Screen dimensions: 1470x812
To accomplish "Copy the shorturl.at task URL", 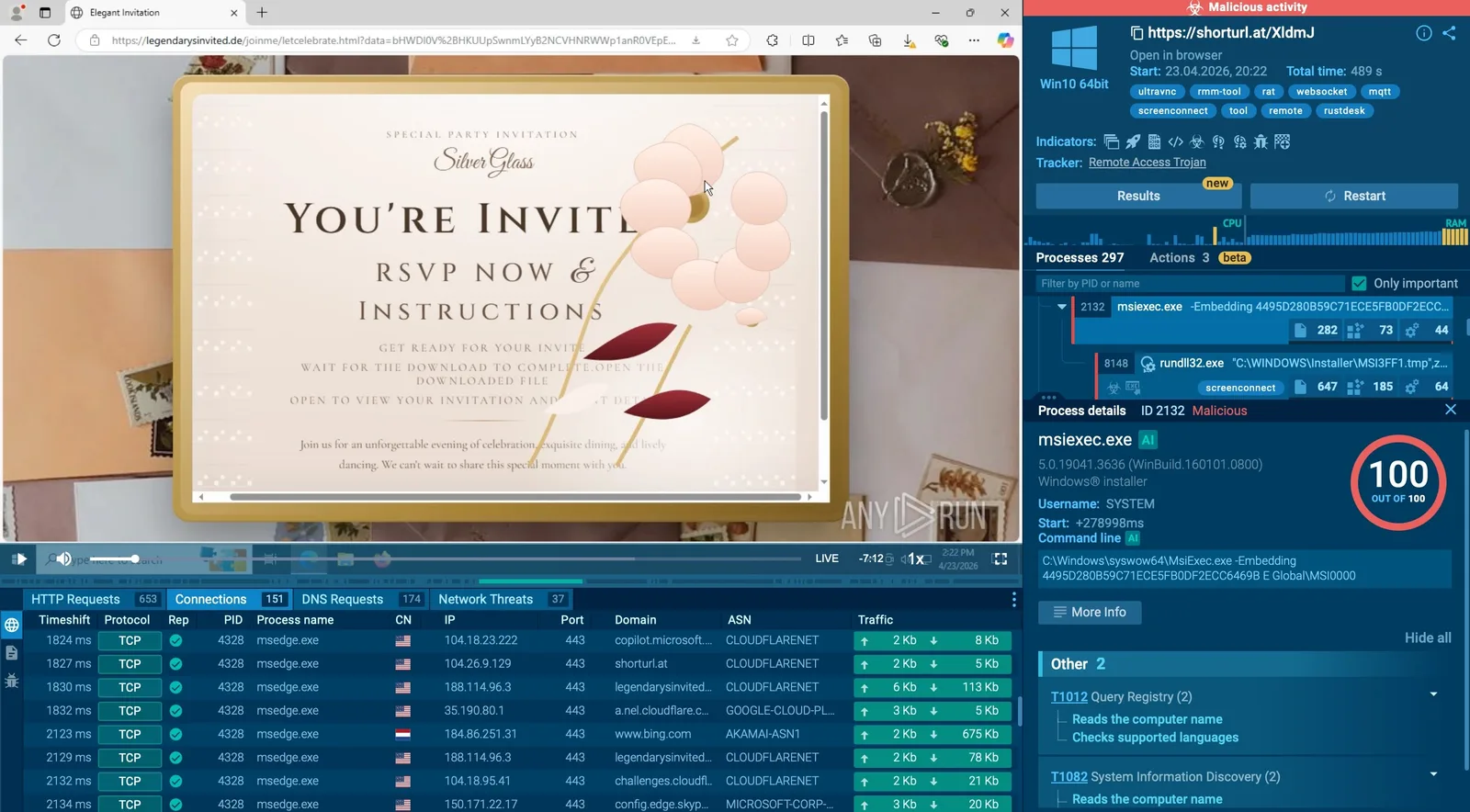I will click(x=1136, y=33).
